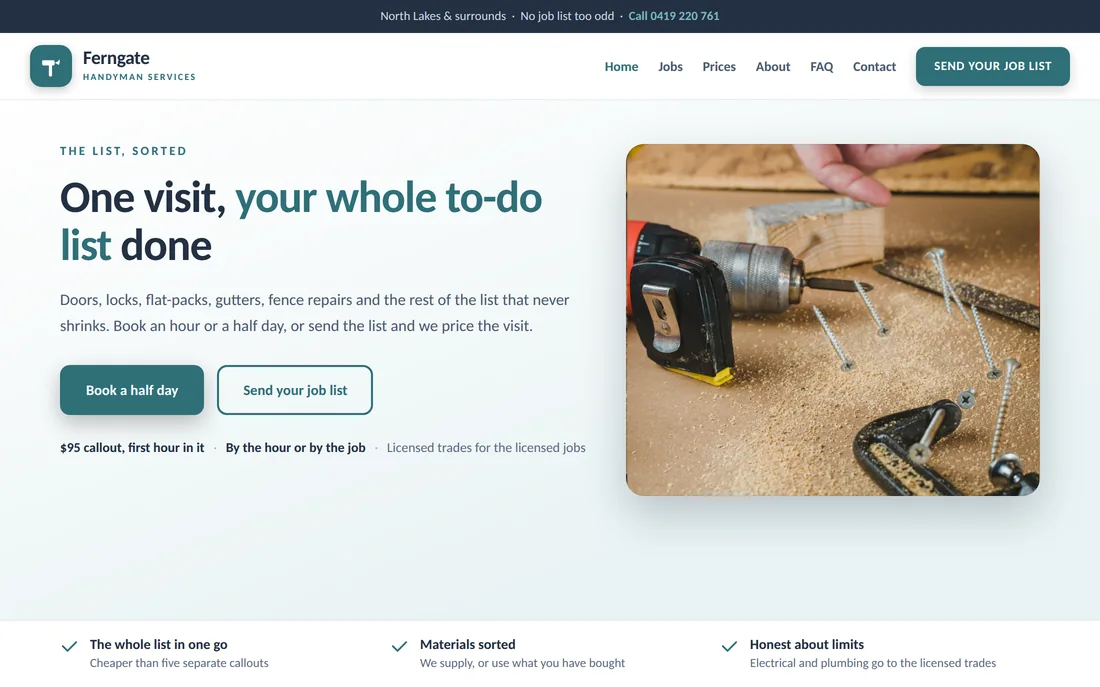Click 'By the hour or by the job' text

295,448
